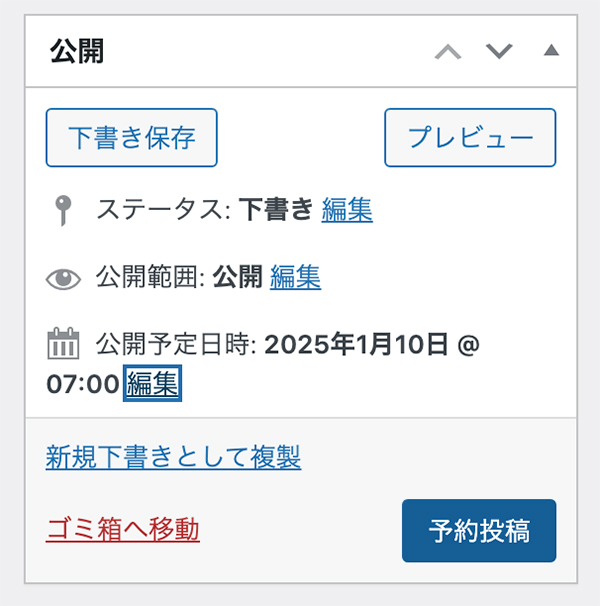Save the post with 下書き保存
The height and width of the screenshot is (606, 600).
pos(131,138)
